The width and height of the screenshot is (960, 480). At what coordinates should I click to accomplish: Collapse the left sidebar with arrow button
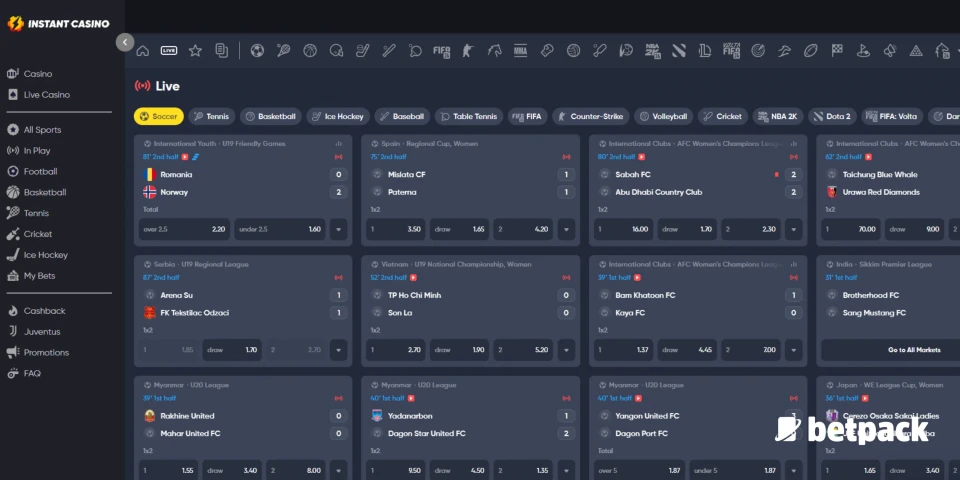[x=125, y=42]
